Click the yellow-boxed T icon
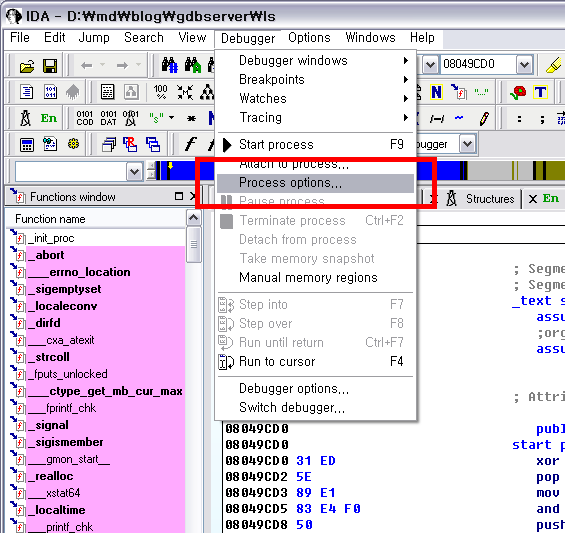Viewport: 565px width, 533px height. point(540,92)
